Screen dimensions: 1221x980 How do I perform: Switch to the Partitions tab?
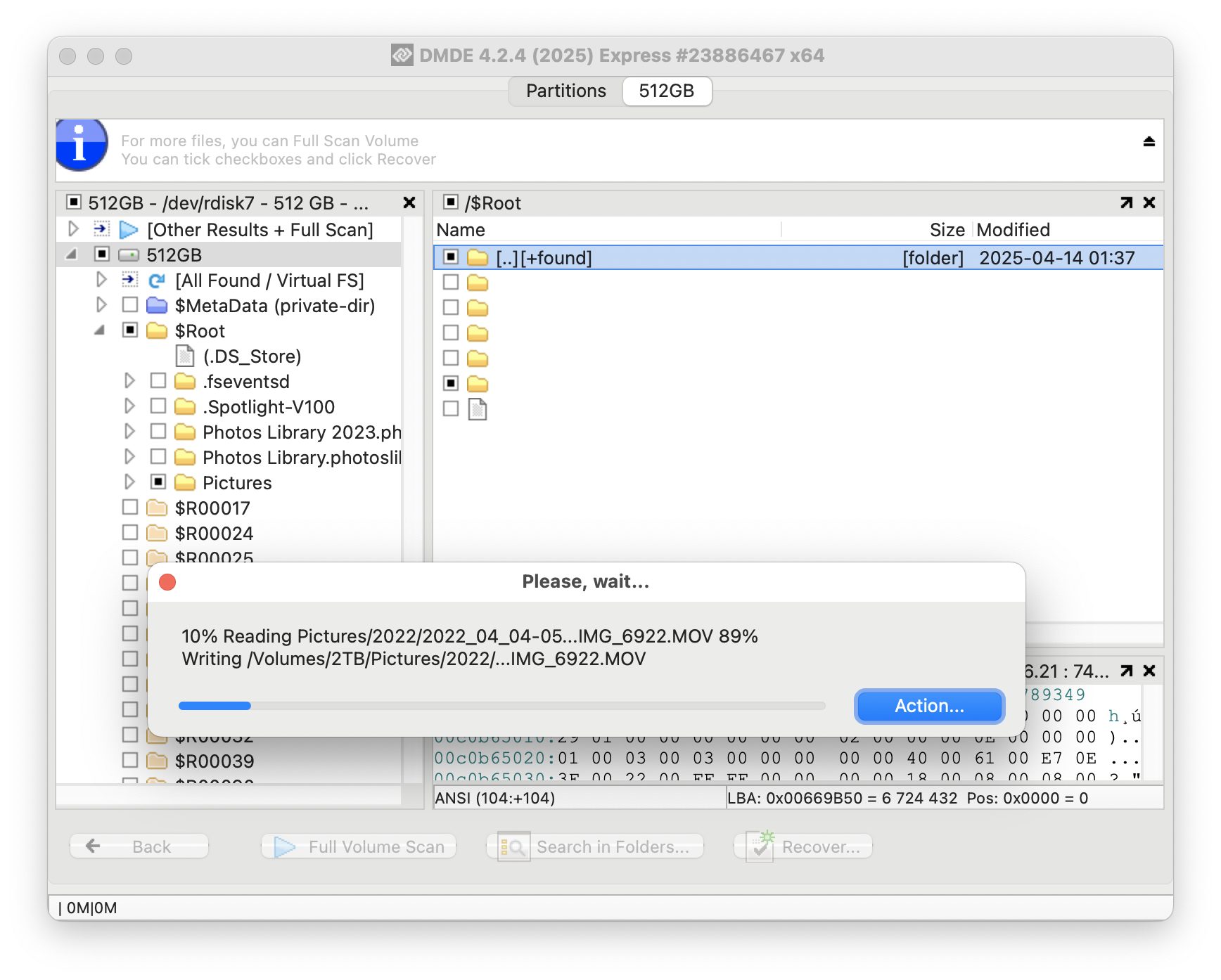566,91
